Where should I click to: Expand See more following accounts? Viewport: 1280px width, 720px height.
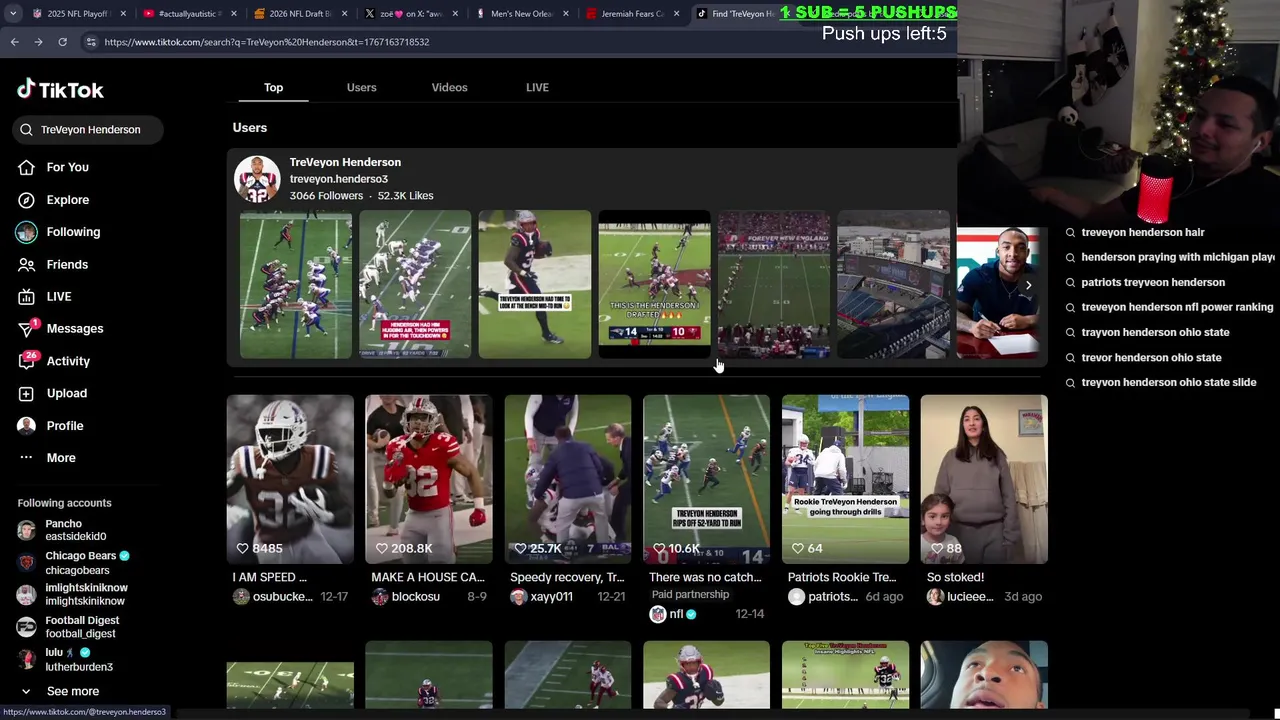[61, 691]
